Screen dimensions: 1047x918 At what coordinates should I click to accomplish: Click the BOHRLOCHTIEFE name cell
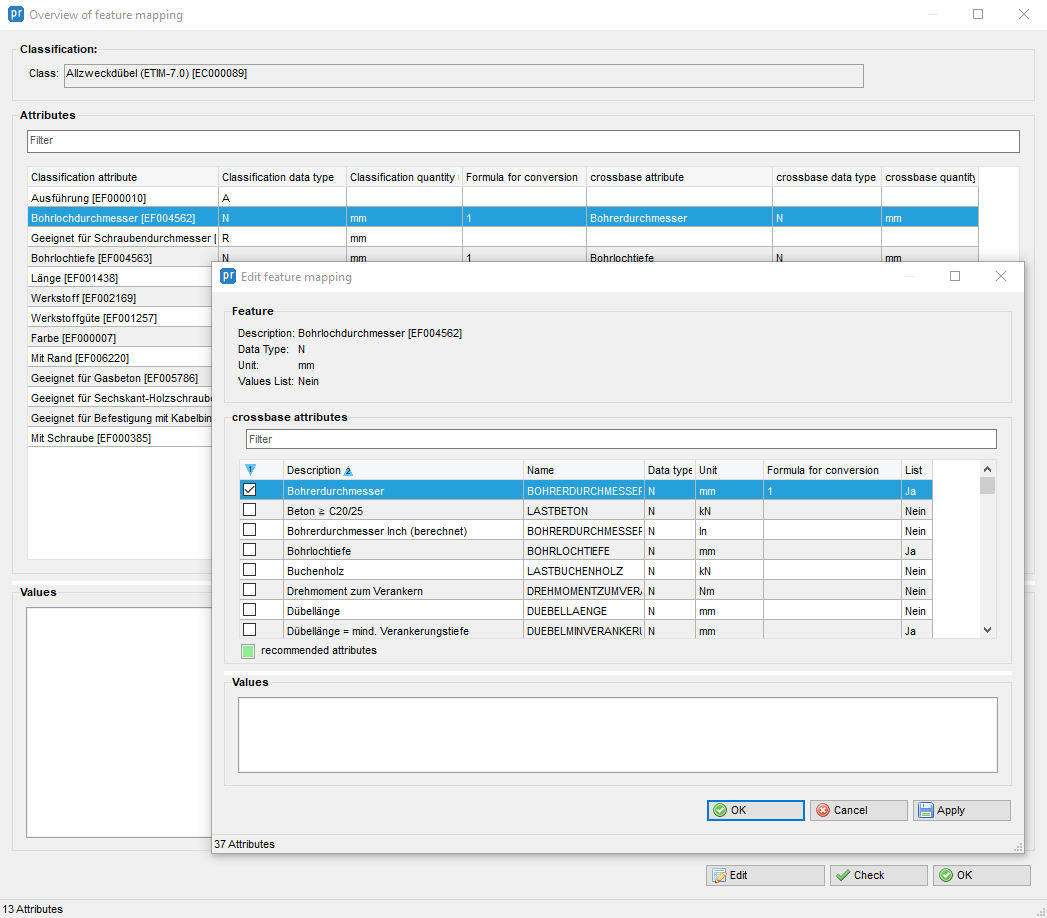click(584, 551)
